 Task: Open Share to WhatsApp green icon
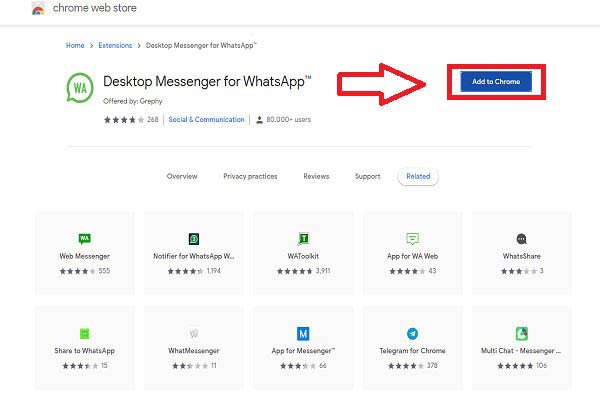coord(85,333)
